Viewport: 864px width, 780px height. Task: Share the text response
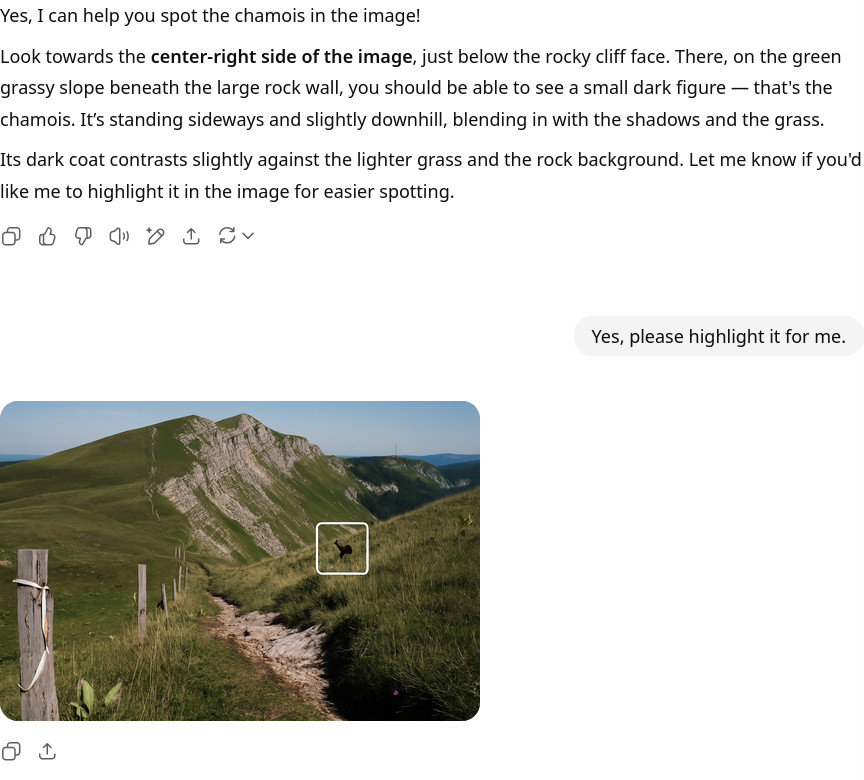[191, 236]
